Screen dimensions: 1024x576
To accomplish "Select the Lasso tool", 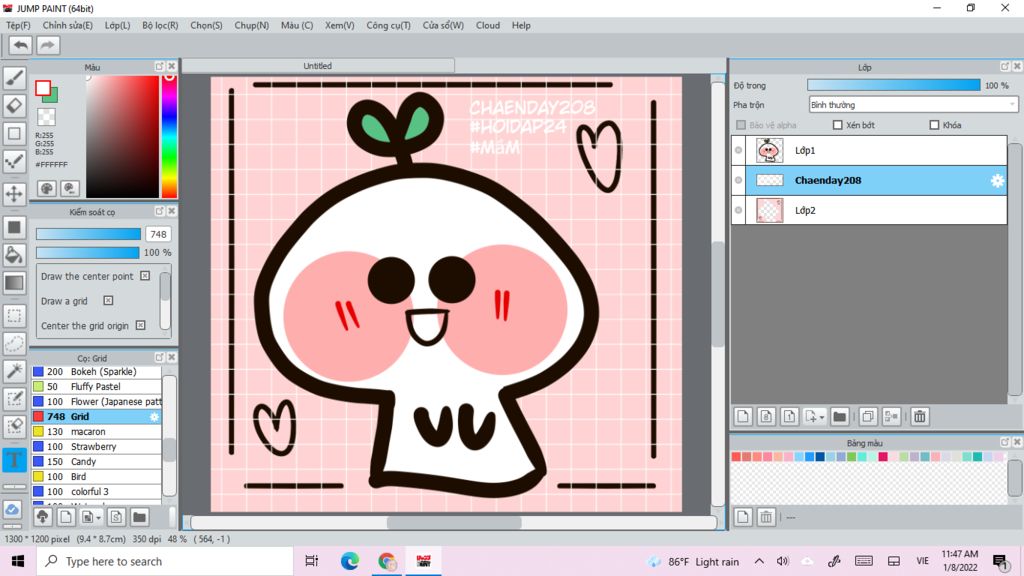I will point(14,343).
